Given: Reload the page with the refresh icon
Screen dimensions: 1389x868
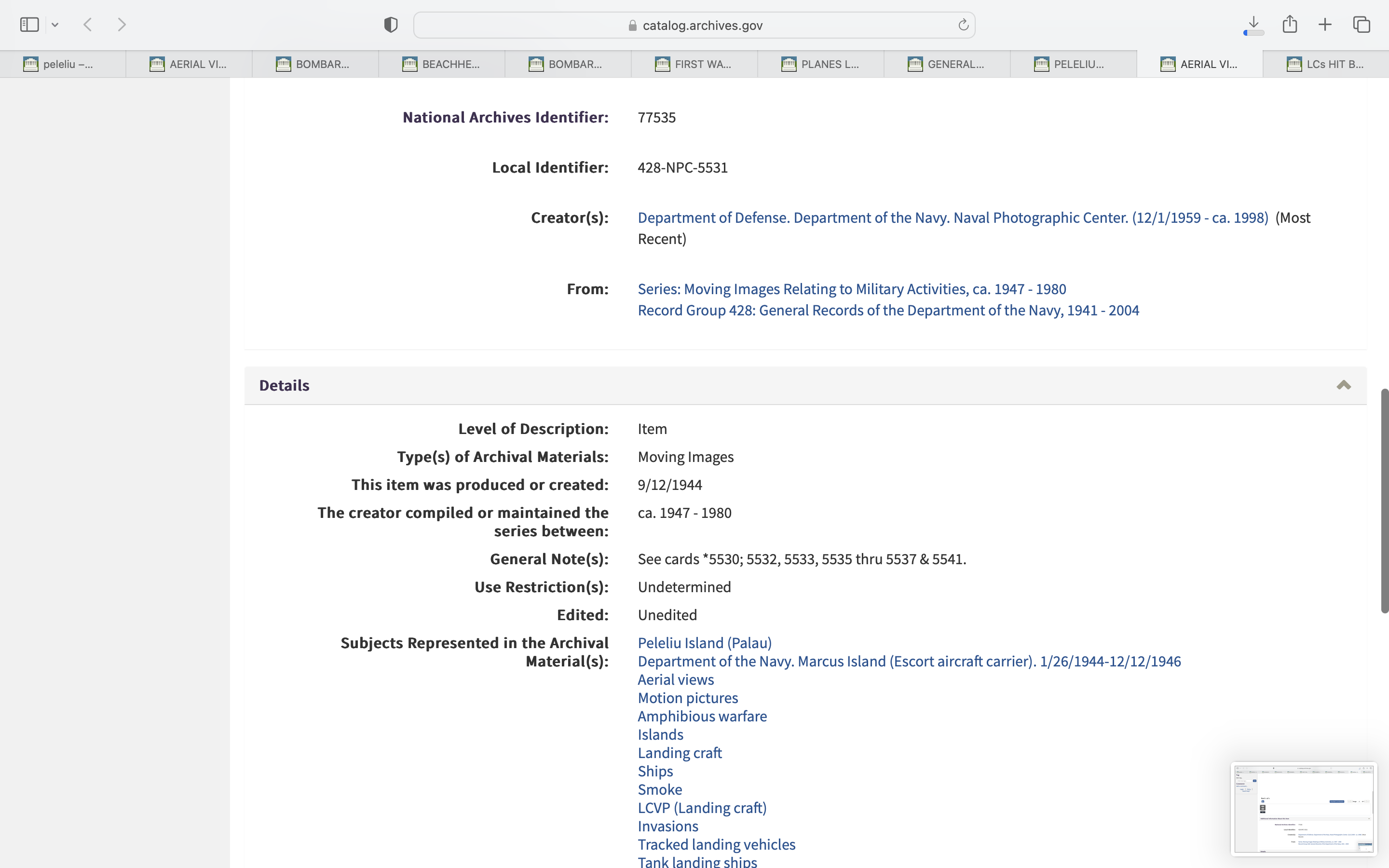Looking at the screenshot, I should pos(963,25).
